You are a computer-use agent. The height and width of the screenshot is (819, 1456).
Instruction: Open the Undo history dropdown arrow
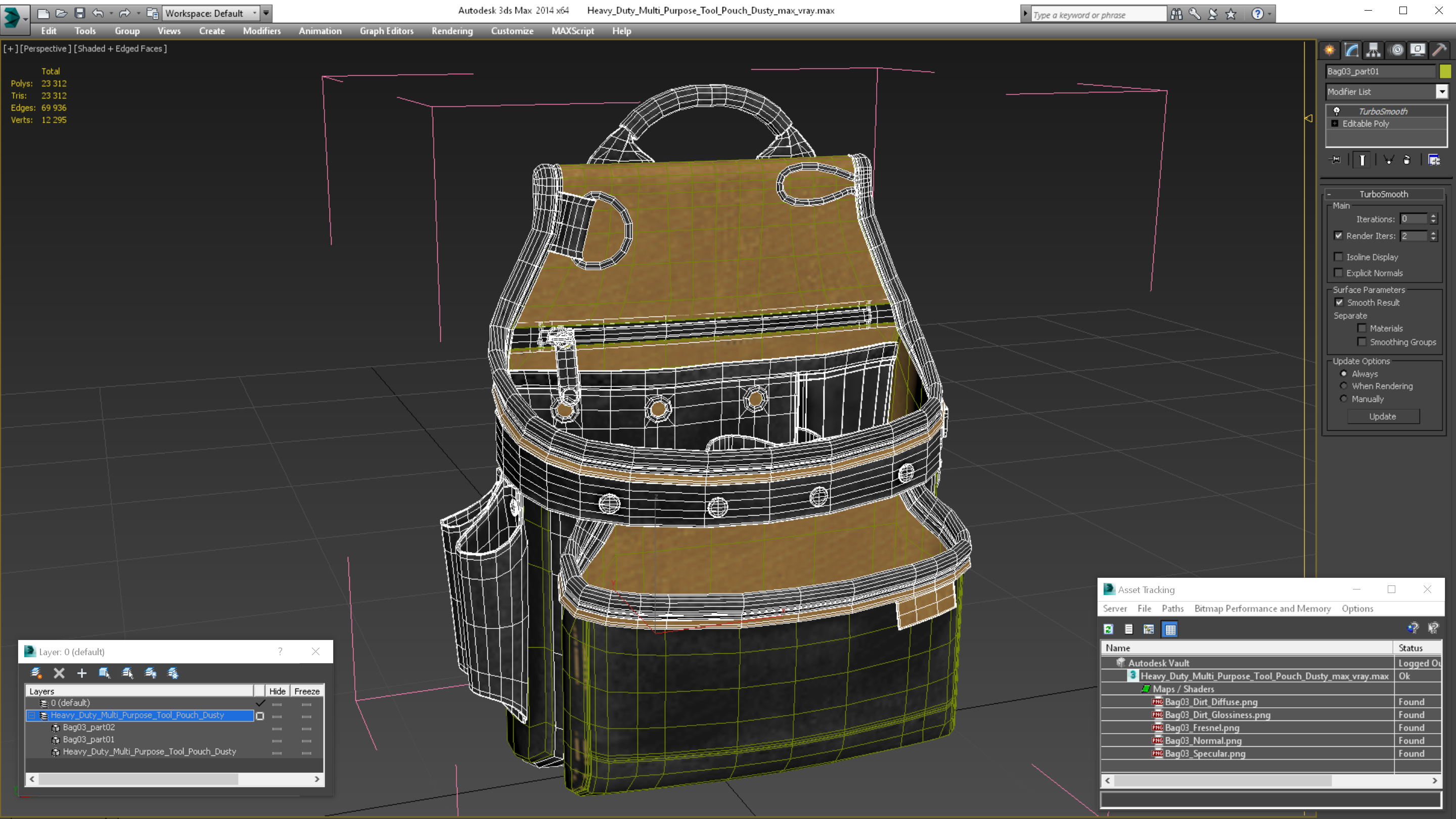(x=111, y=13)
